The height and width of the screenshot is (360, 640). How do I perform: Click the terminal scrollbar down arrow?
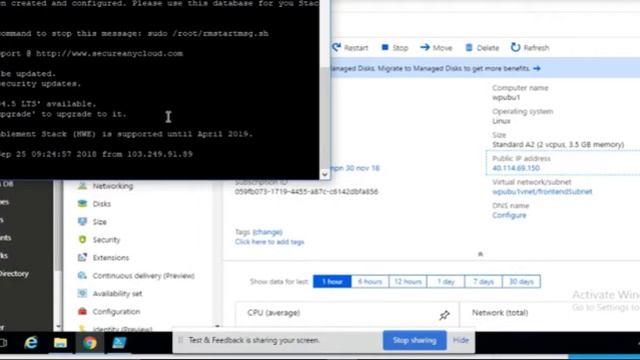[x=324, y=174]
